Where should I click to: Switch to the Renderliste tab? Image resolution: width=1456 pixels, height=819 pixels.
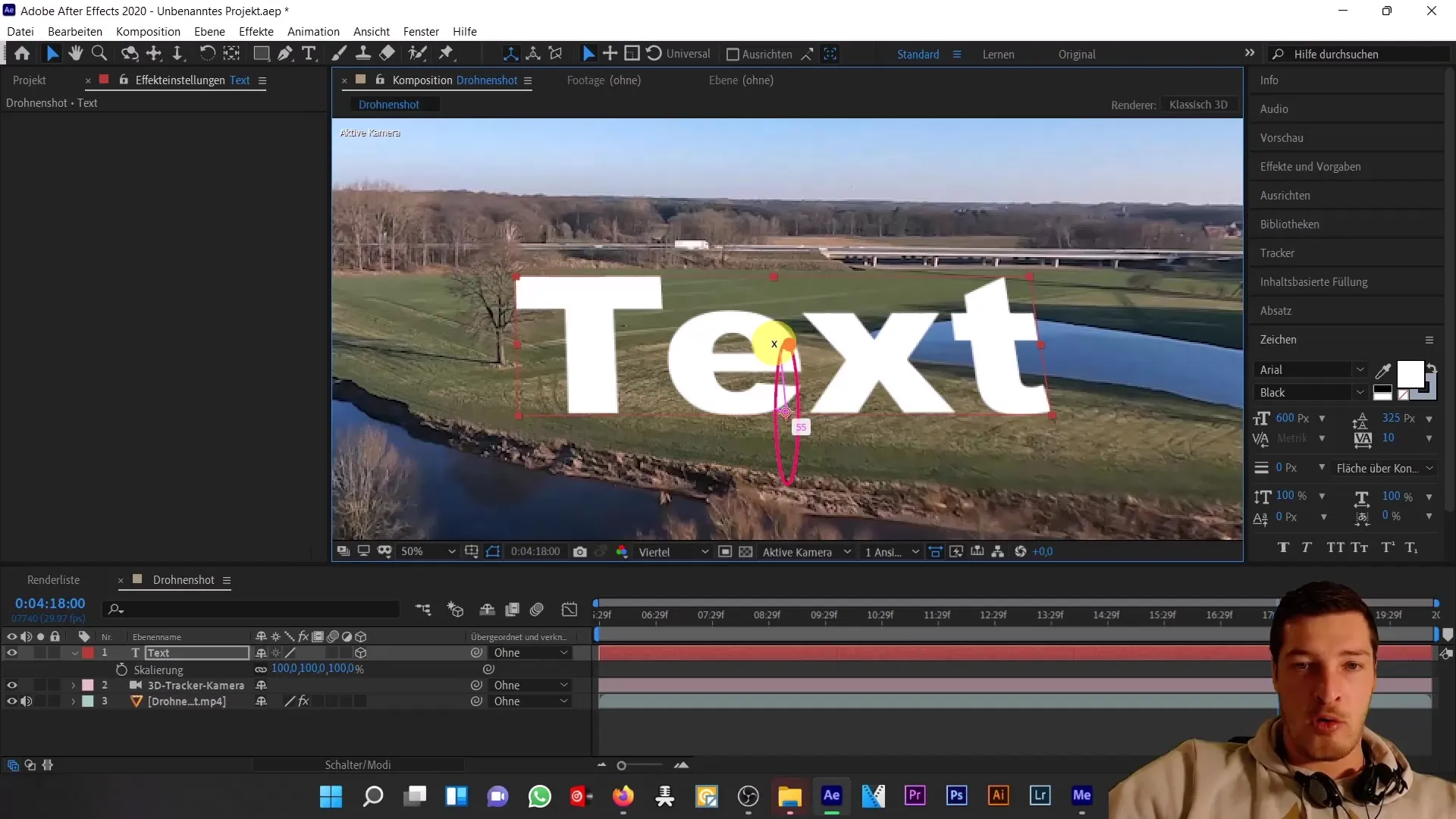point(53,580)
